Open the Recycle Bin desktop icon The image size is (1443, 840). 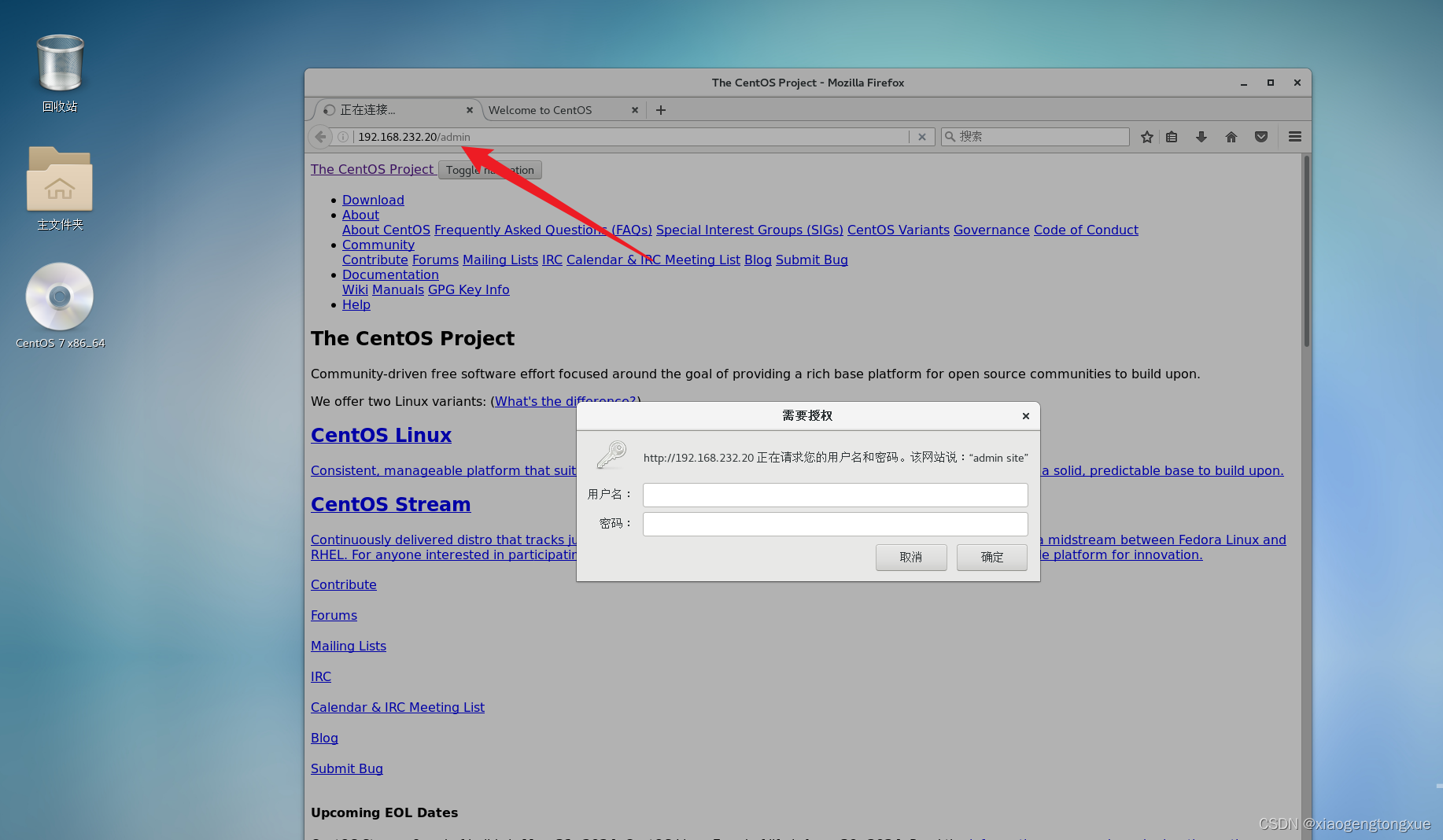coord(60,72)
